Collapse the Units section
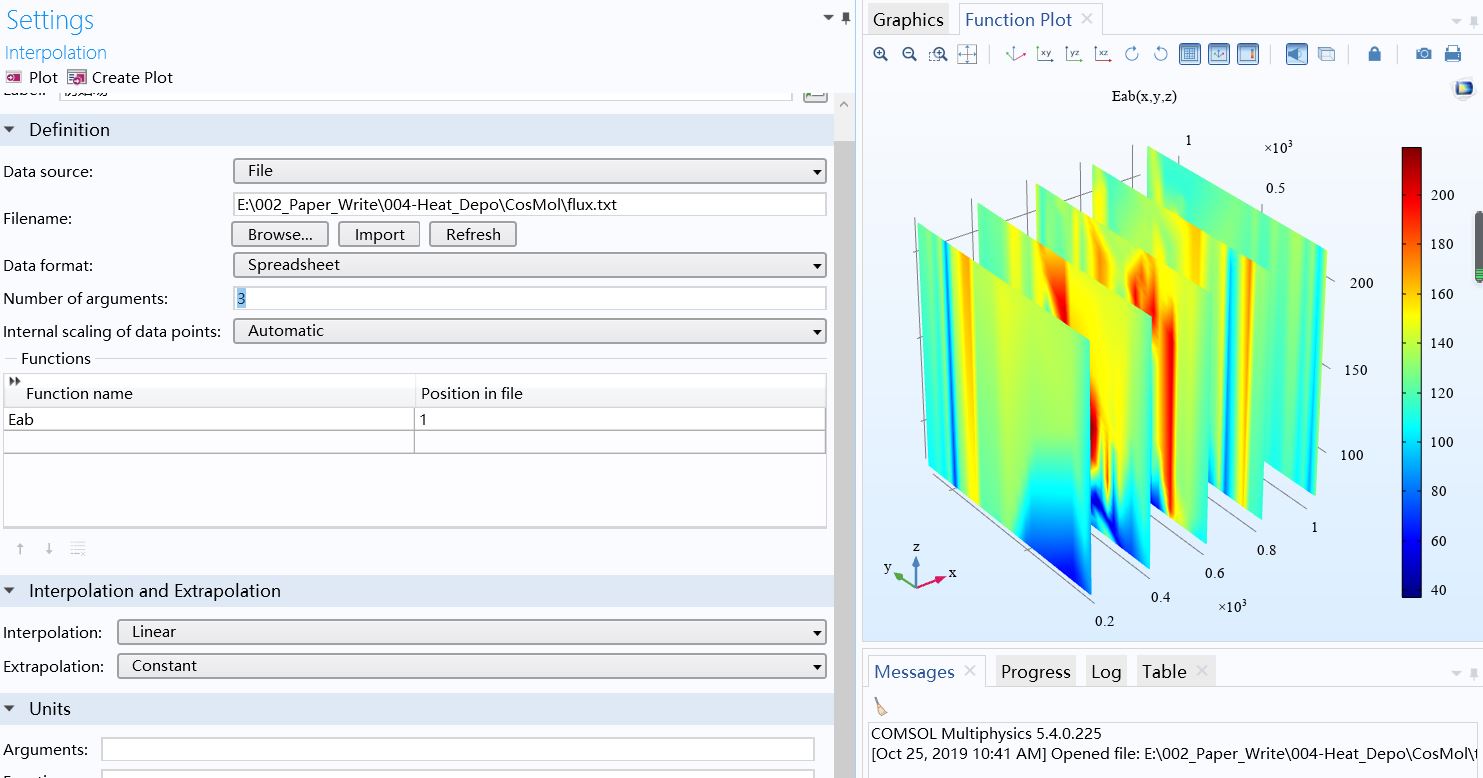The height and width of the screenshot is (778, 1483). coord(10,709)
